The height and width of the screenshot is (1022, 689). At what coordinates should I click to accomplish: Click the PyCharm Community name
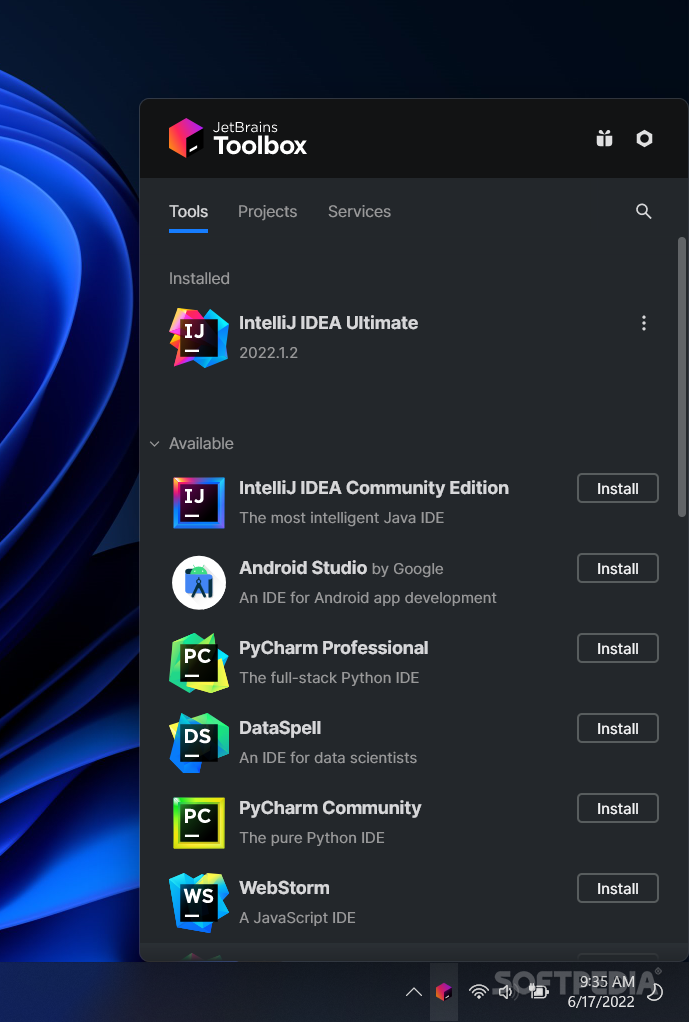click(x=330, y=808)
